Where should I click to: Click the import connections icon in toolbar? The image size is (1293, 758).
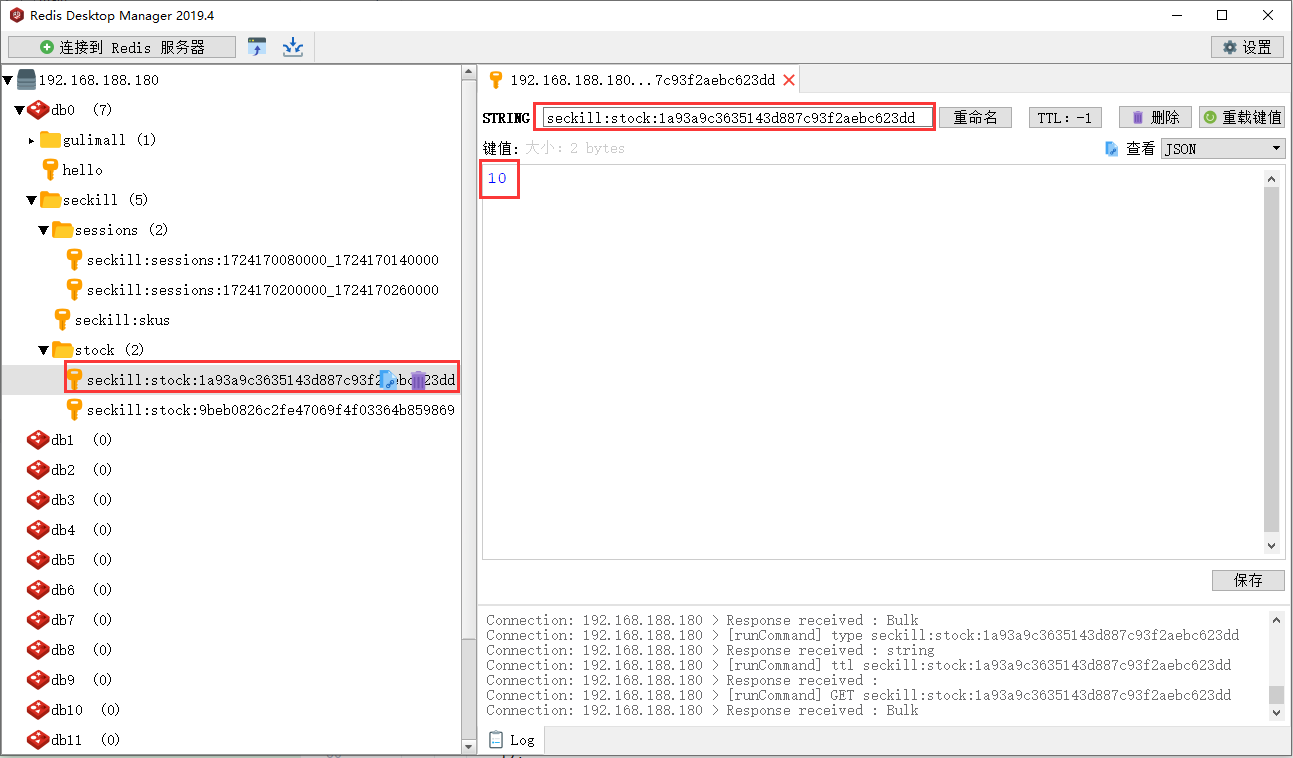258,47
